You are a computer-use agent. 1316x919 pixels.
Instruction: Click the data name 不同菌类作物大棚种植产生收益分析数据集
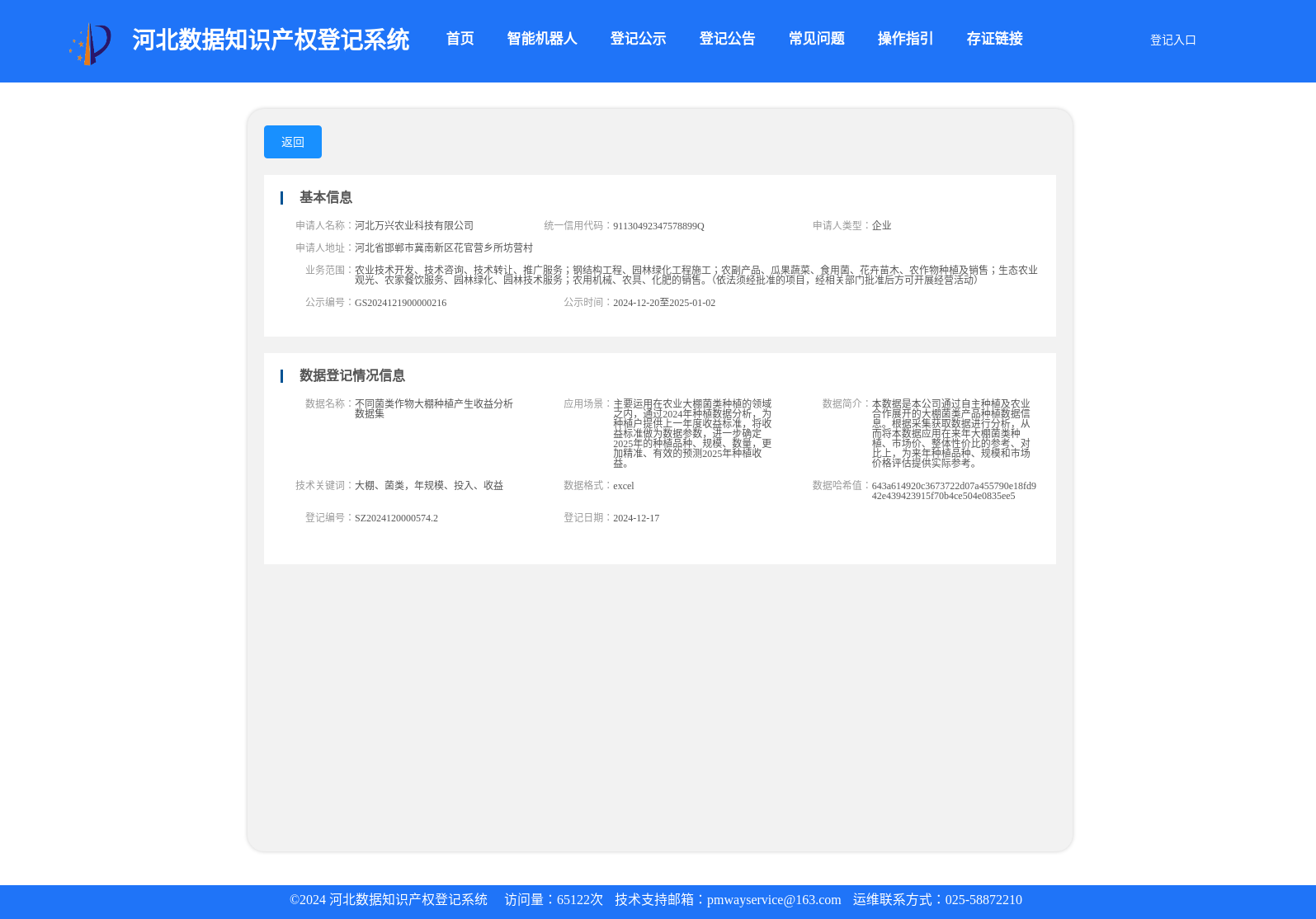(434, 408)
